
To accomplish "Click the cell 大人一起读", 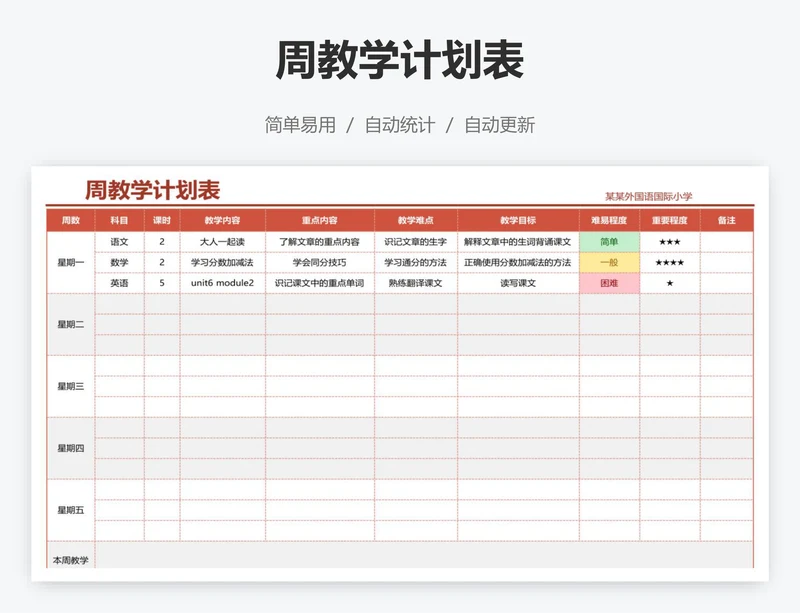I will [222, 242].
